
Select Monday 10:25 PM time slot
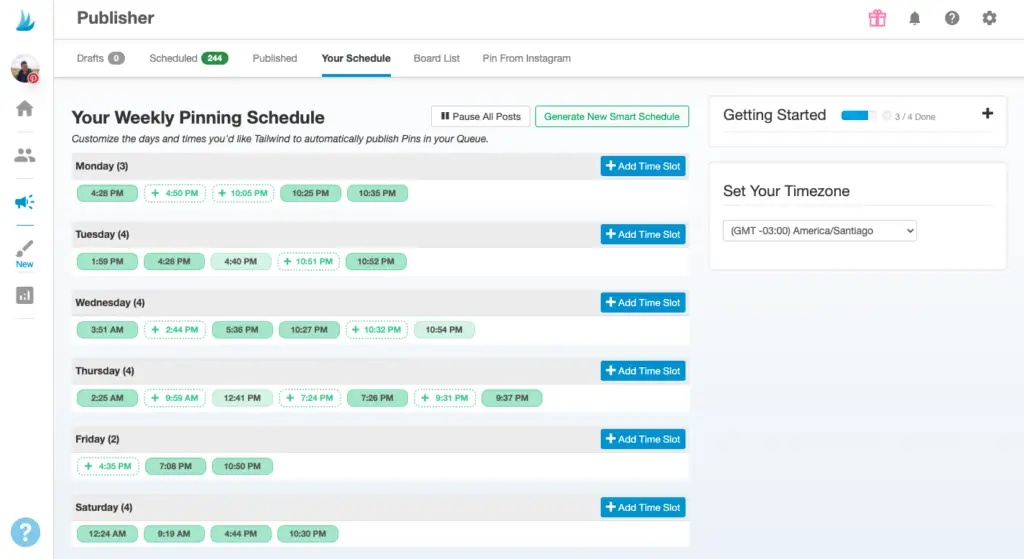[x=310, y=193]
